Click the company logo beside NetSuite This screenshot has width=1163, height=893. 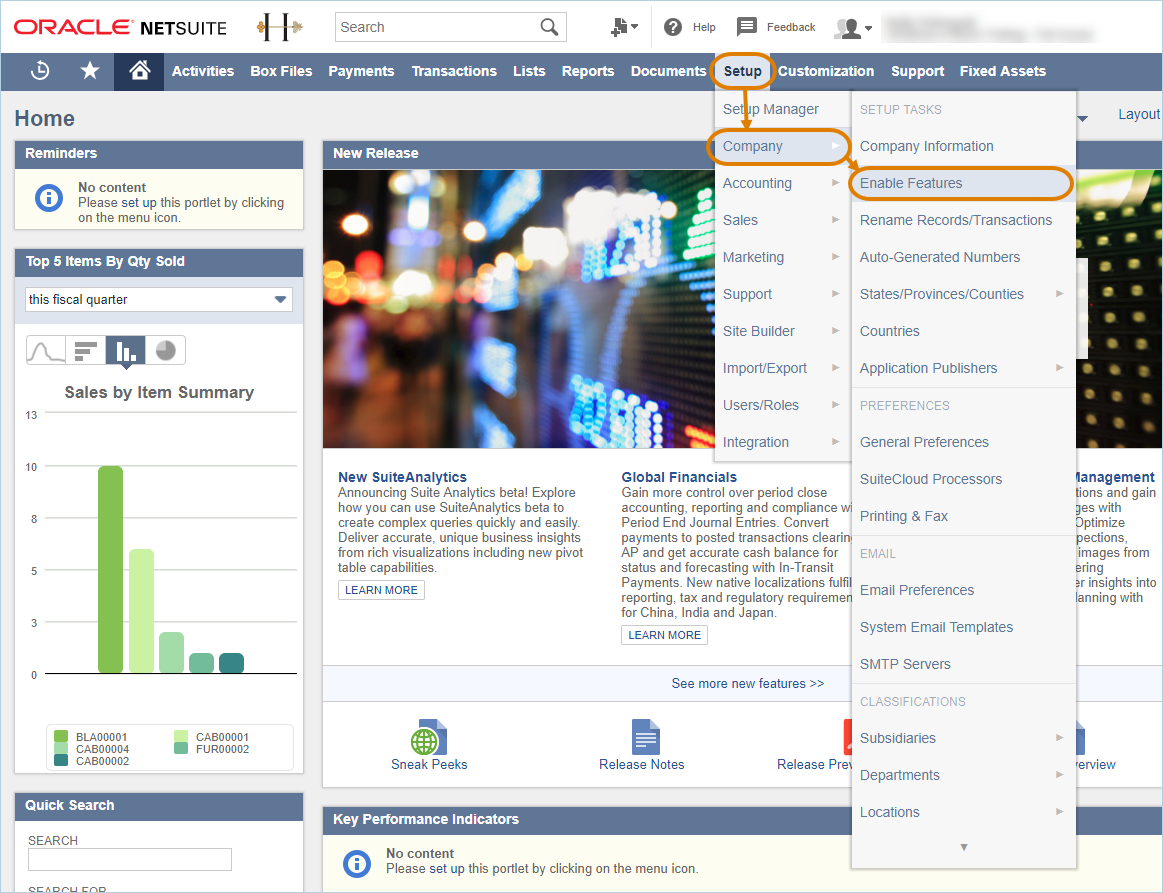pyautogui.click(x=280, y=27)
